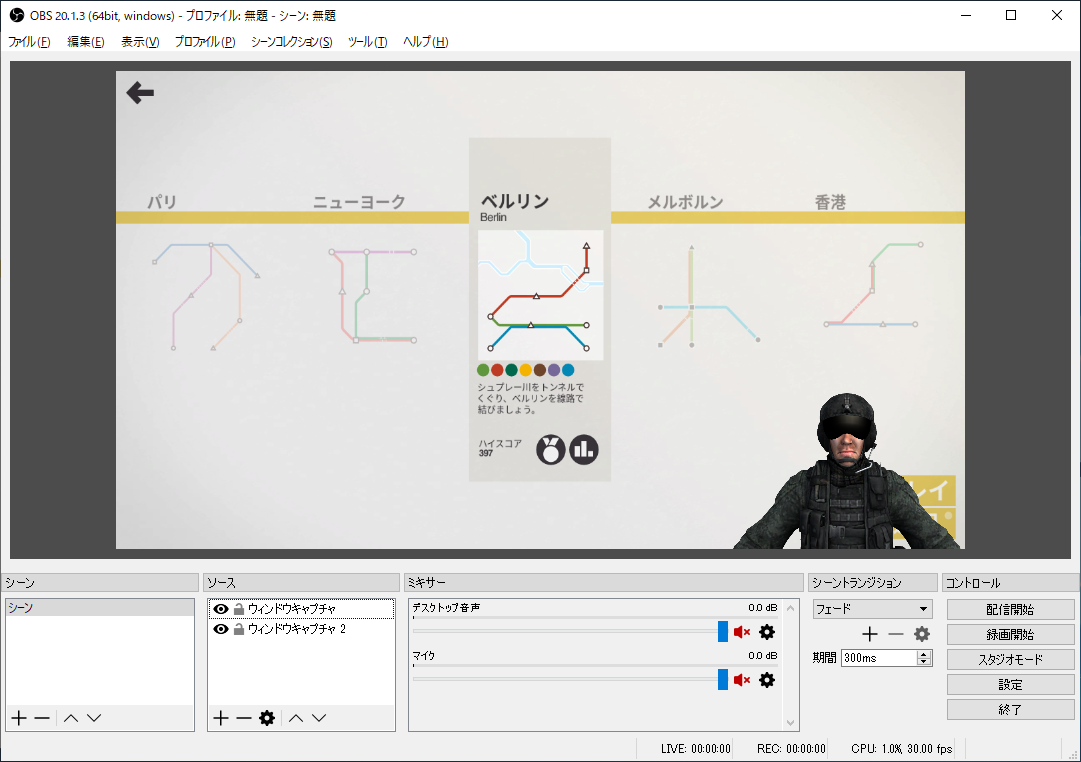Image resolution: width=1081 pixels, height=762 pixels.
Task: Click メルボルン city map in preview
Action: coord(709,297)
